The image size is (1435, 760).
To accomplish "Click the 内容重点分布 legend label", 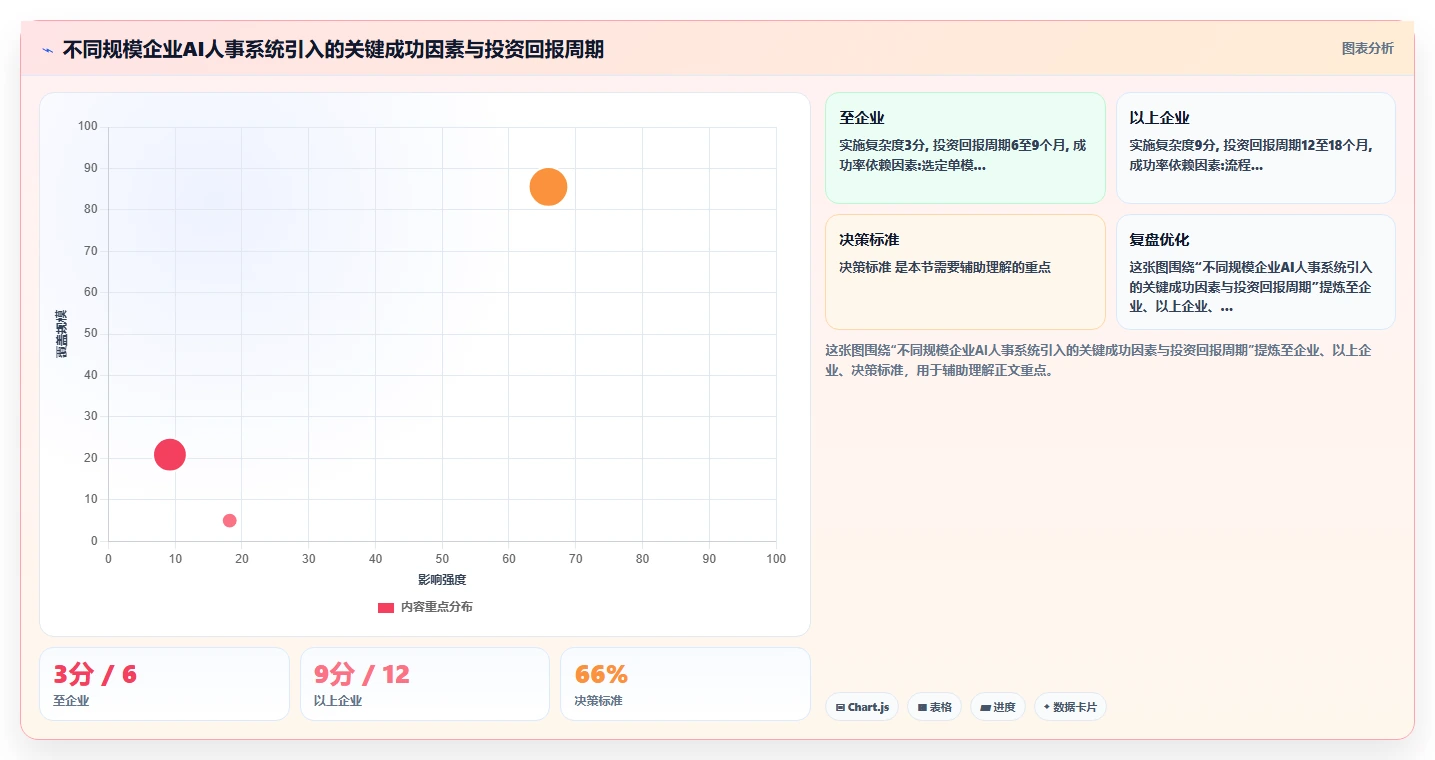I will pyautogui.click(x=437, y=607).
